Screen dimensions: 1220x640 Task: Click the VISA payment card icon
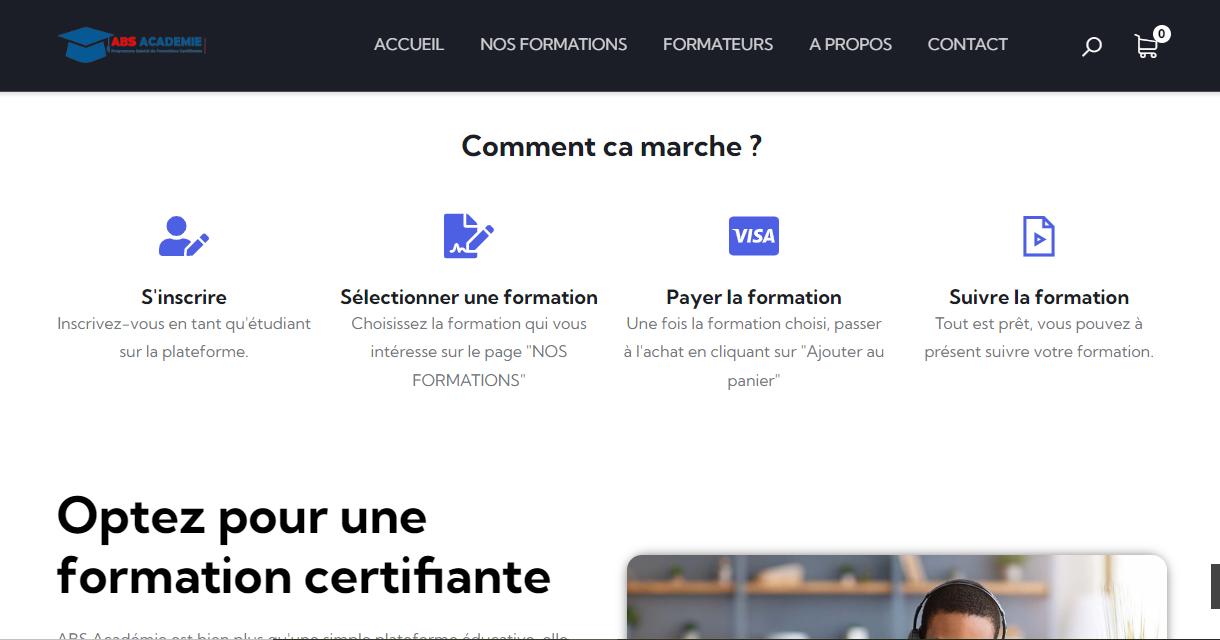click(754, 236)
